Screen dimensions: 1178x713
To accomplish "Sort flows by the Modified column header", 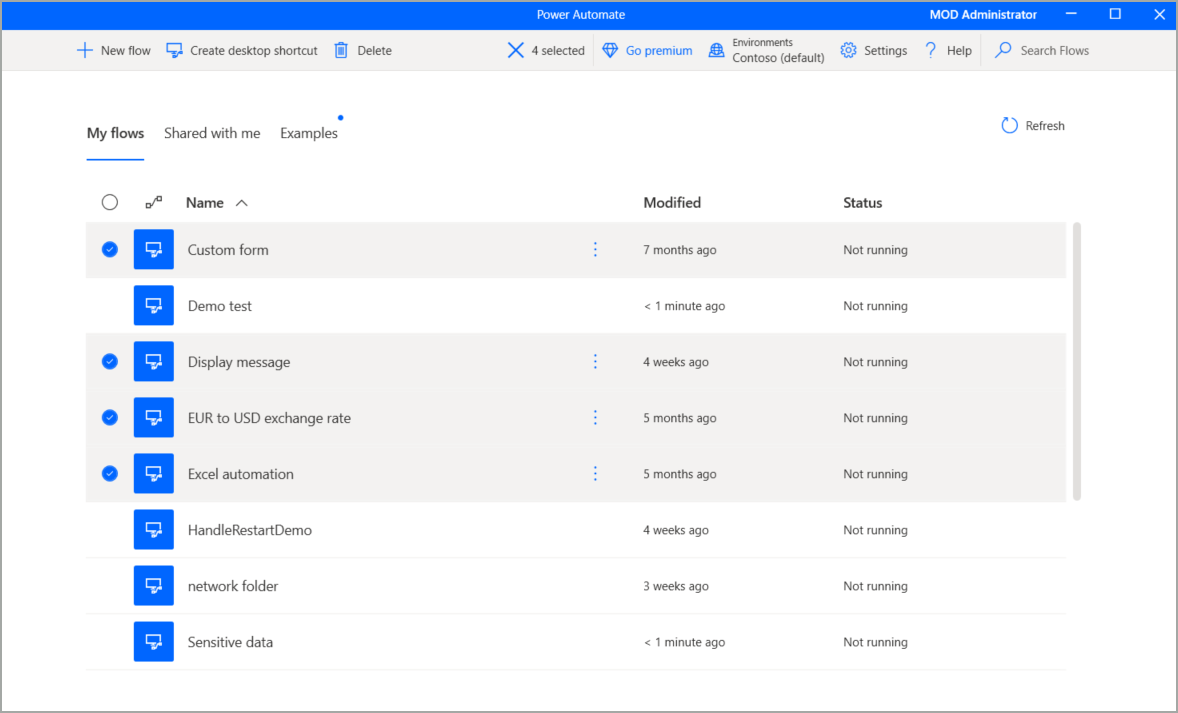I will (x=672, y=202).
